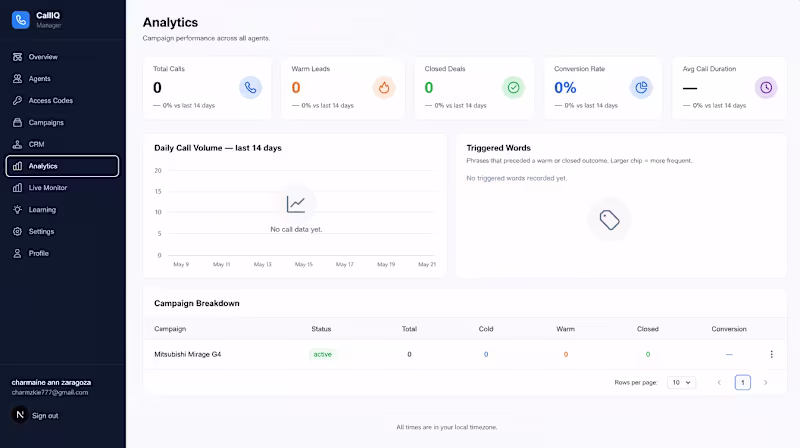Click the Profile person icon
This screenshot has height=448, width=800.
point(17,253)
